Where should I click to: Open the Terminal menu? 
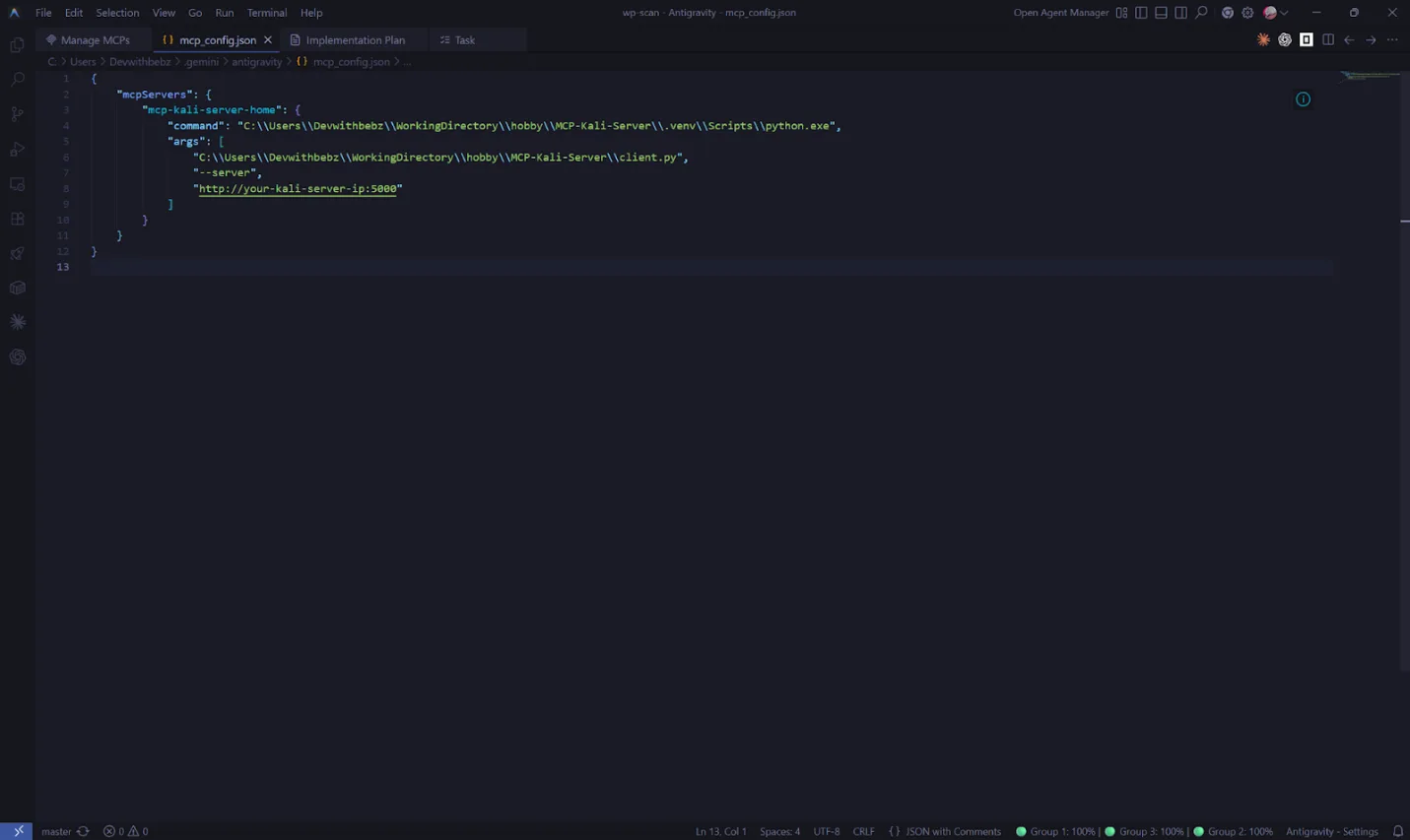click(x=265, y=12)
